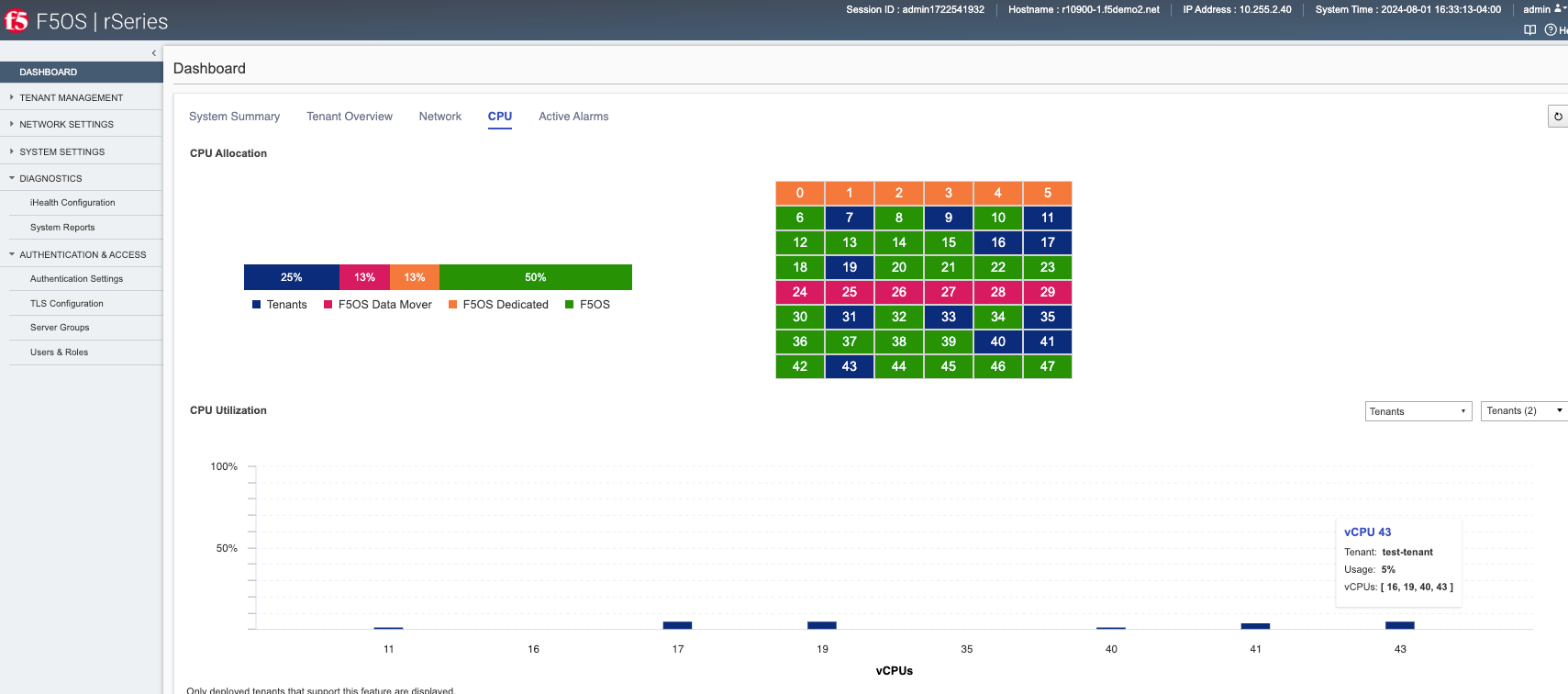Click the orange 13% F5OS Dedicated segment
The width and height of the screenshot is (1568, 694).
click(x=415, y=277)
